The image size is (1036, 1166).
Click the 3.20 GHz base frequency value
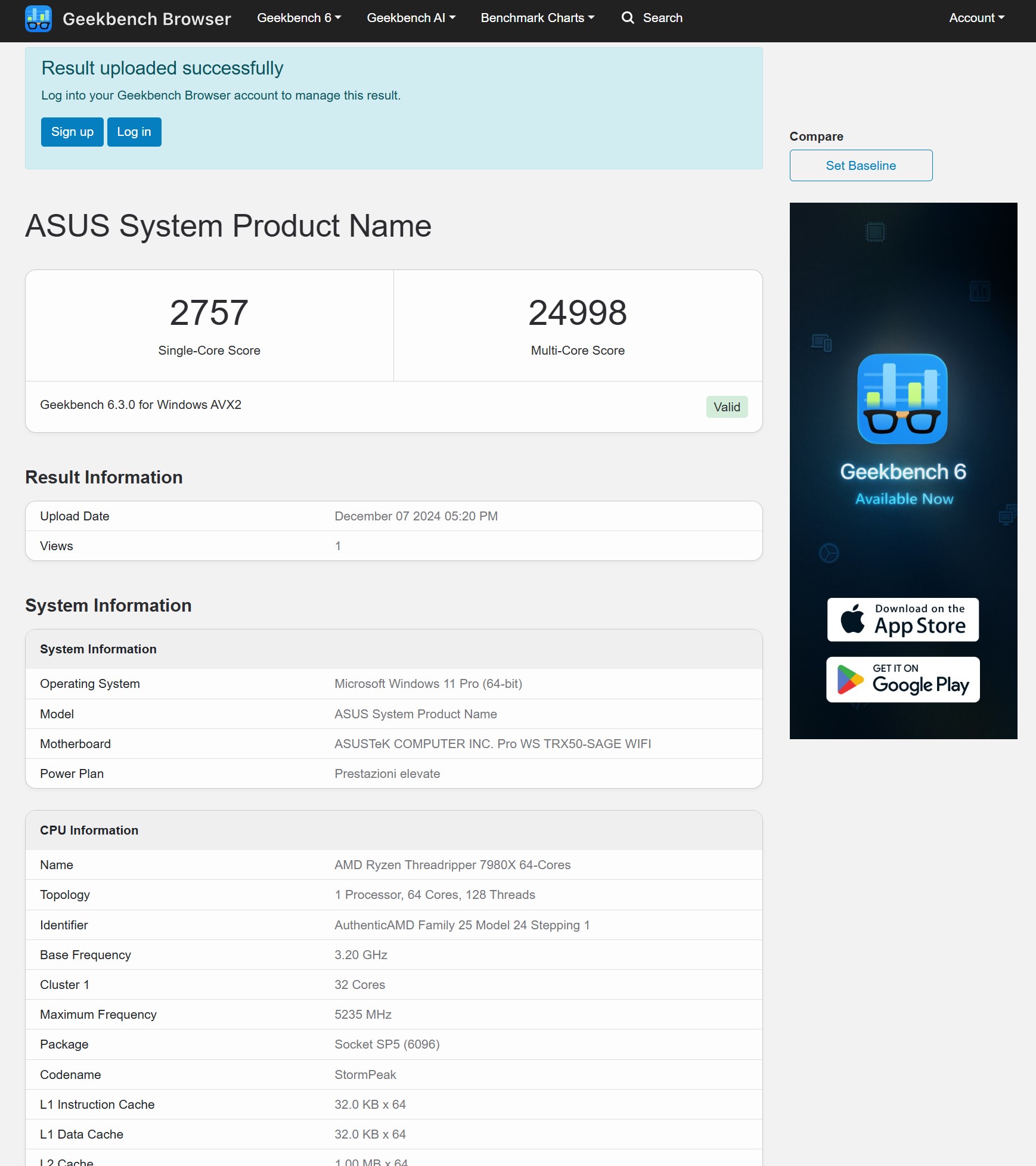pyautogui.click(x=361, y=955)
